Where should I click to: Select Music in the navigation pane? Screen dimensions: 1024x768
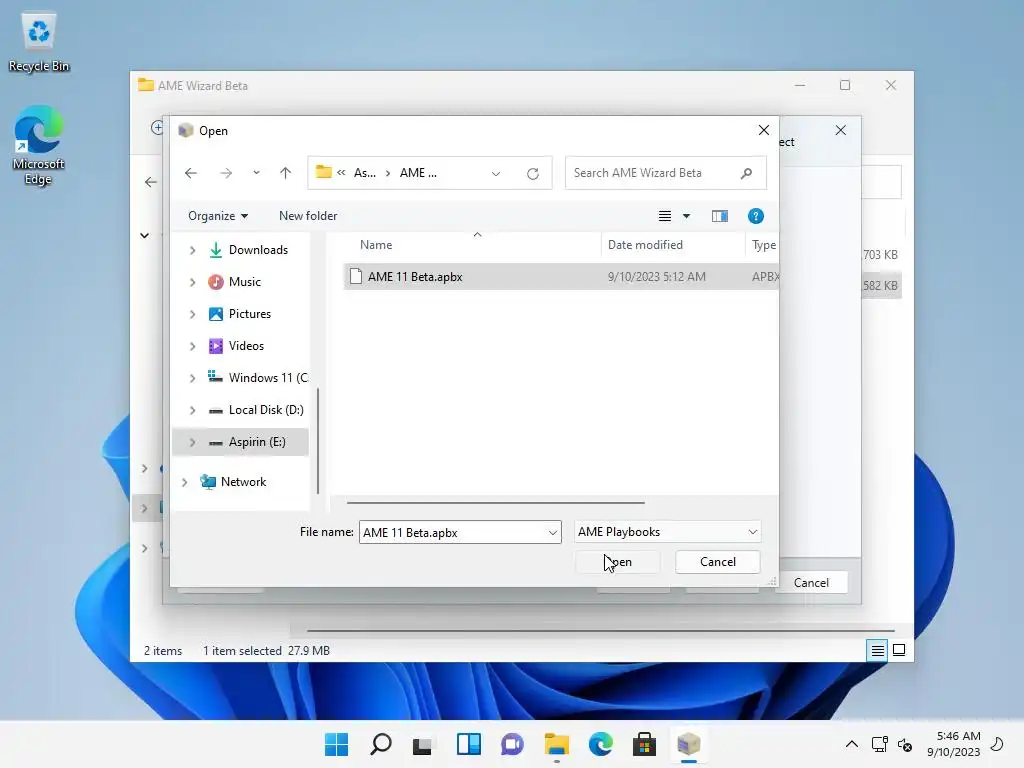point(244,282)
